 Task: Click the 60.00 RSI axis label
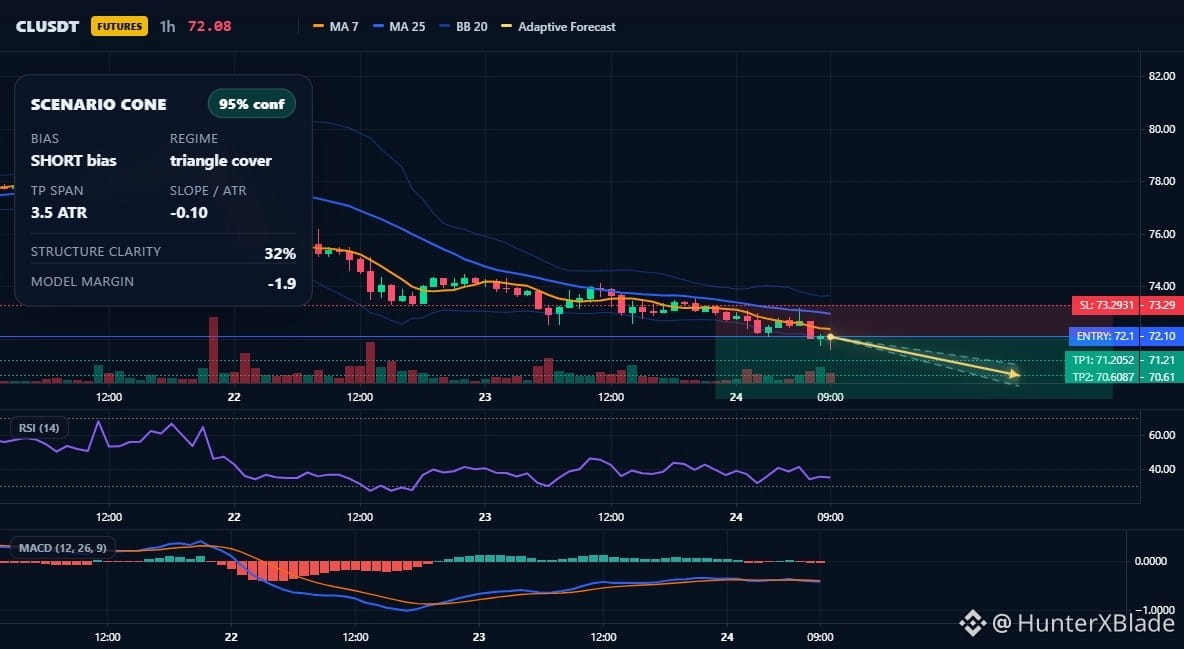1161,434
